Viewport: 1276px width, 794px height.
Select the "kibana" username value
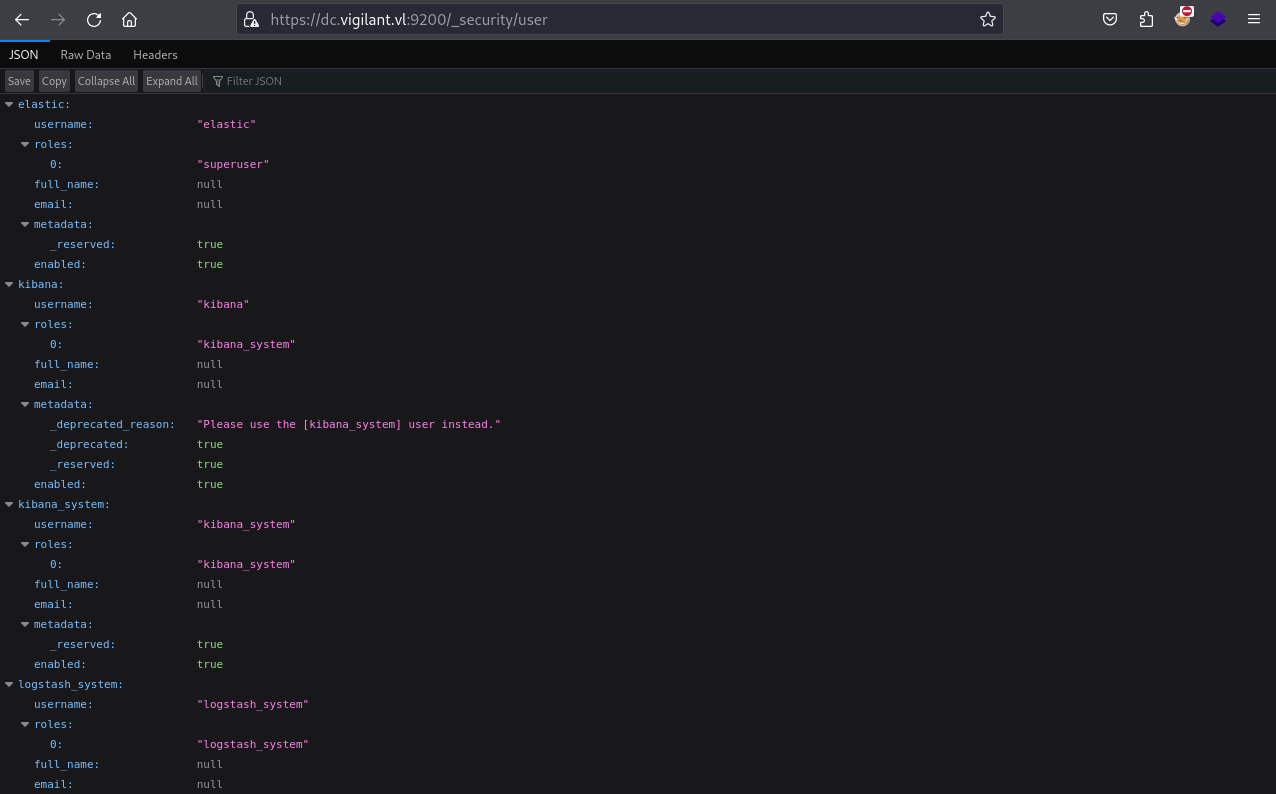[223, 304]
